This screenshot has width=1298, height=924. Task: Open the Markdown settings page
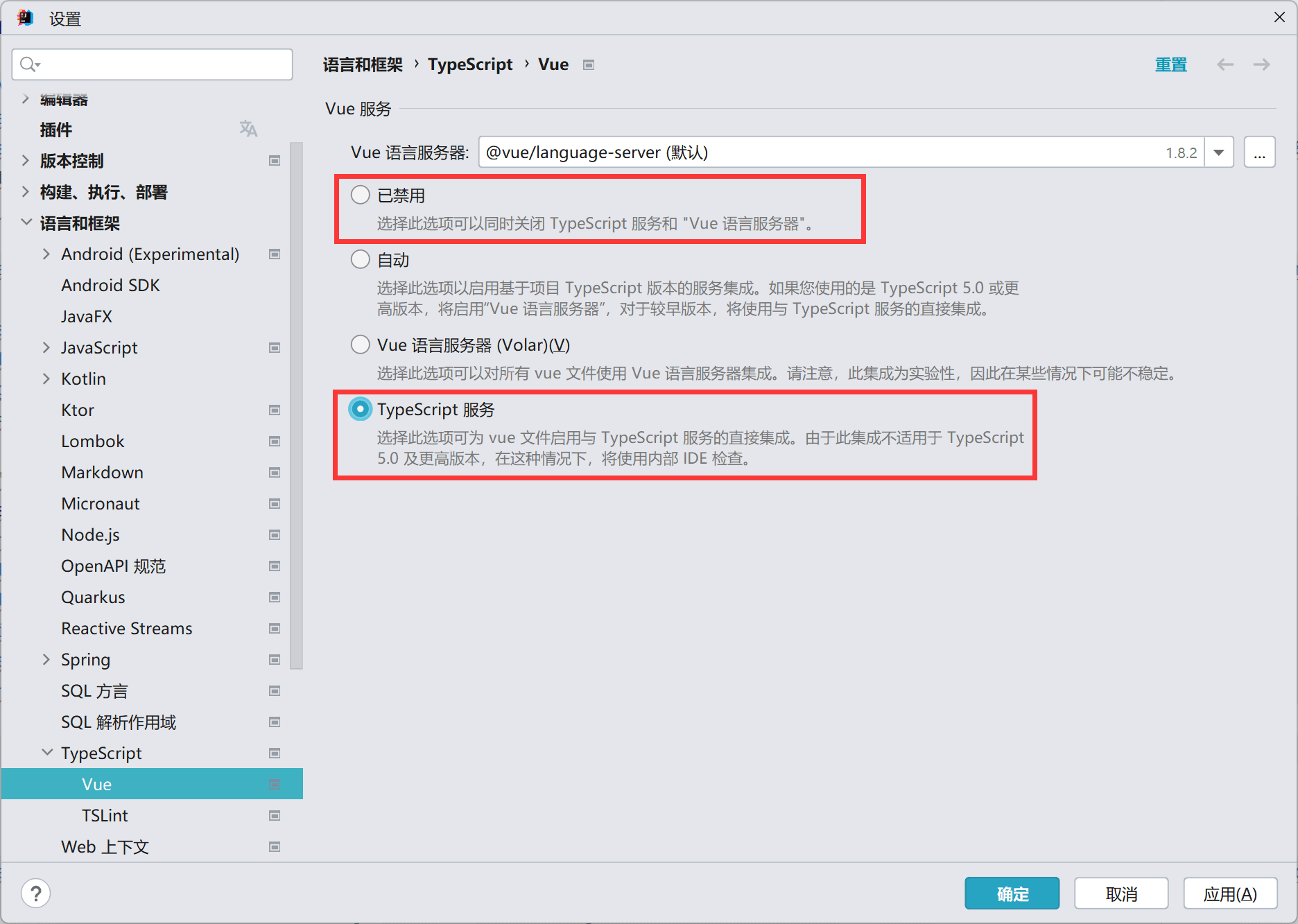[102, 472]
